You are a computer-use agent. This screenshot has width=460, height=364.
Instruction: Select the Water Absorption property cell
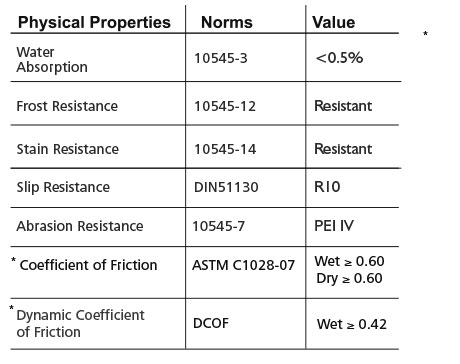coord(52,59)
